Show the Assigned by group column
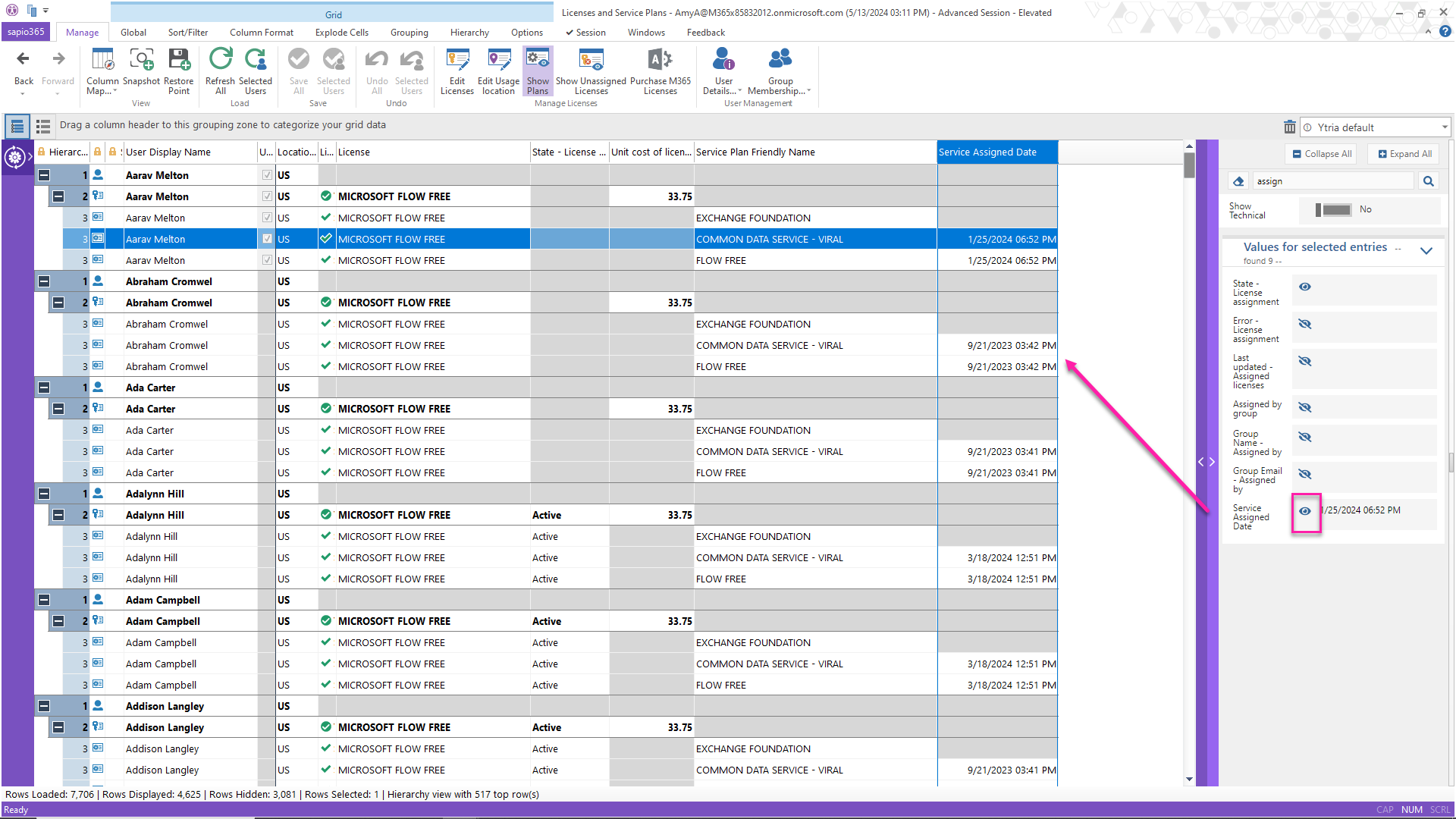 click(x=1305, y=407)
